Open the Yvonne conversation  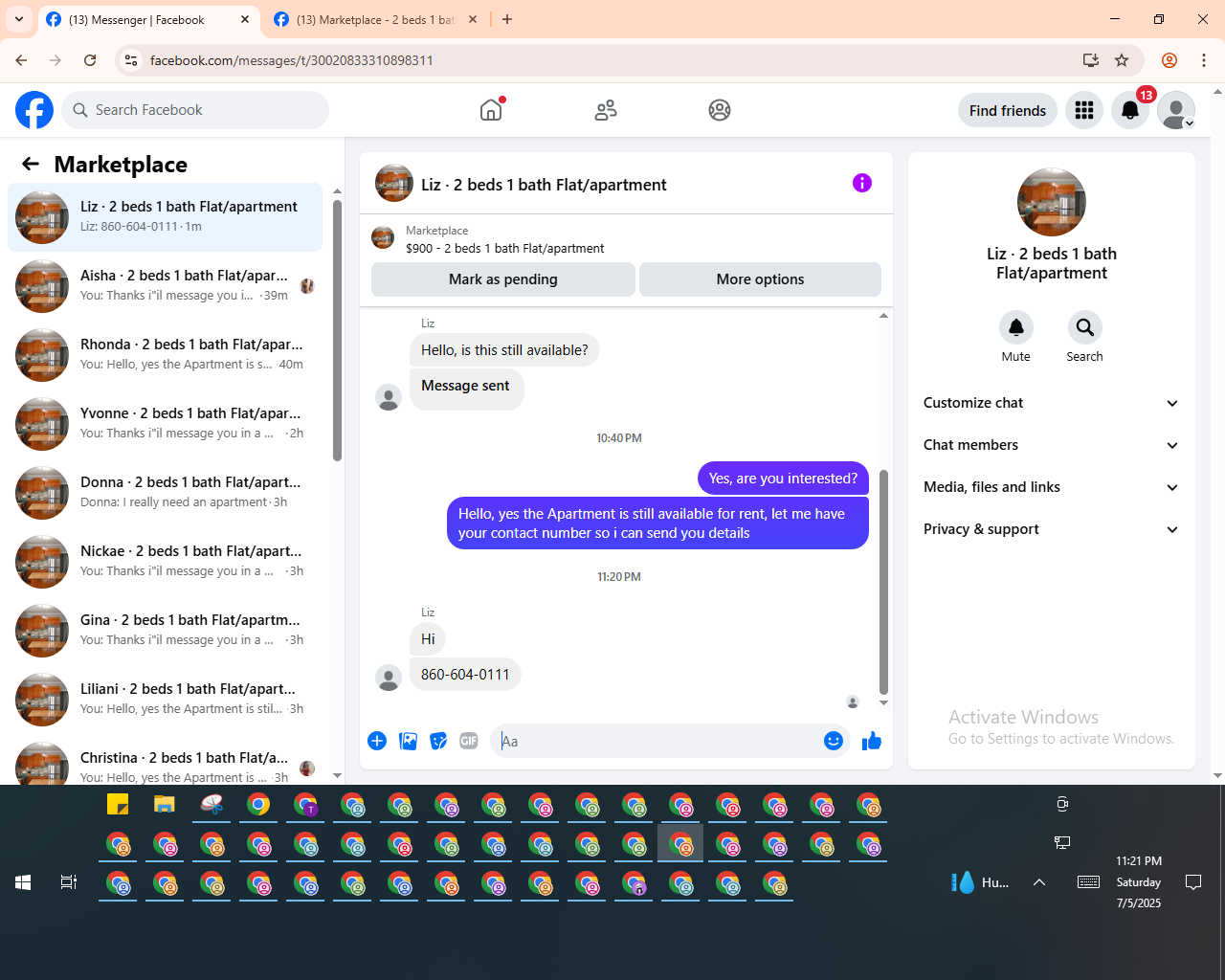pyautogui.click(x=165, y=424)
